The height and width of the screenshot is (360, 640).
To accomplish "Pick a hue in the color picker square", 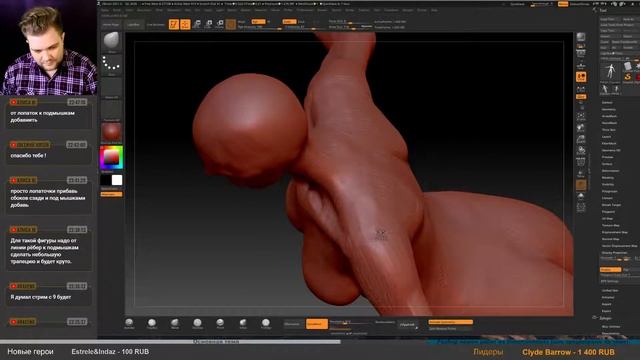I will click(x=111, y=157).
